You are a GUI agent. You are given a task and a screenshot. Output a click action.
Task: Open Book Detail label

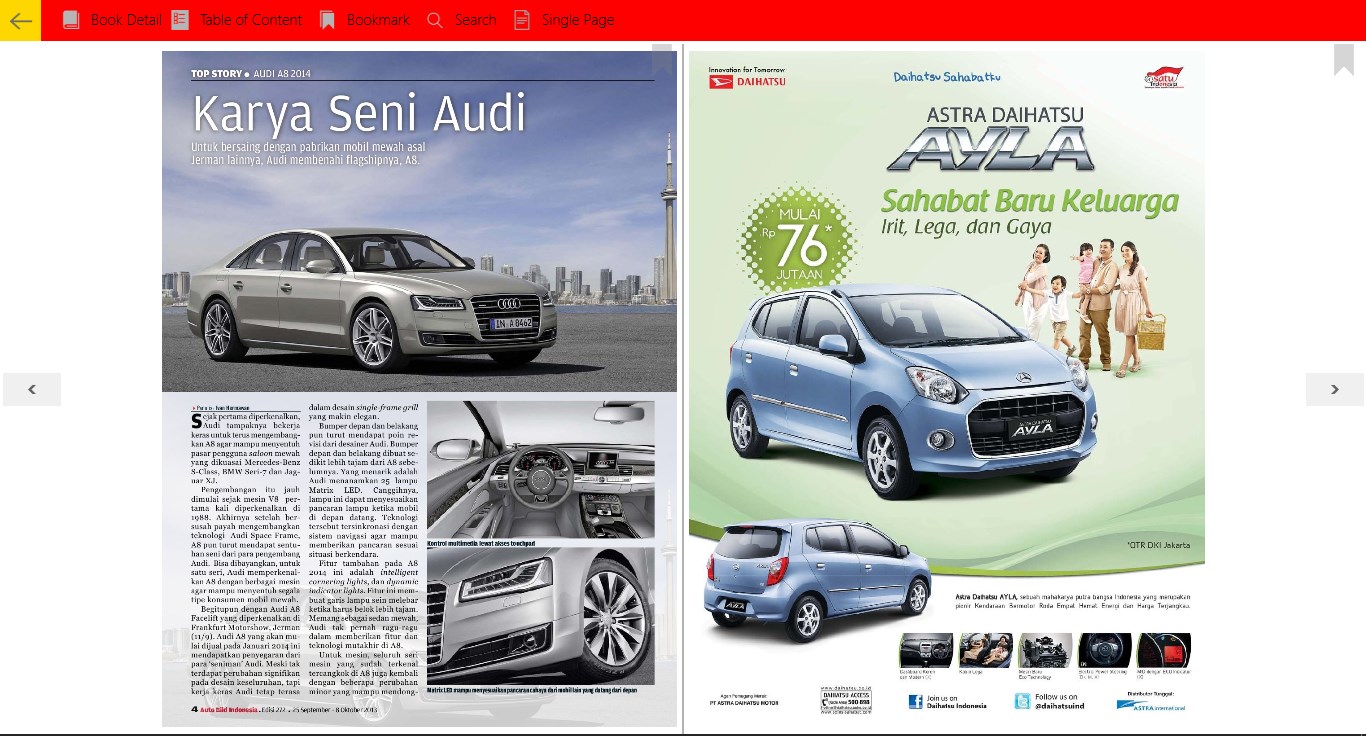126,20
